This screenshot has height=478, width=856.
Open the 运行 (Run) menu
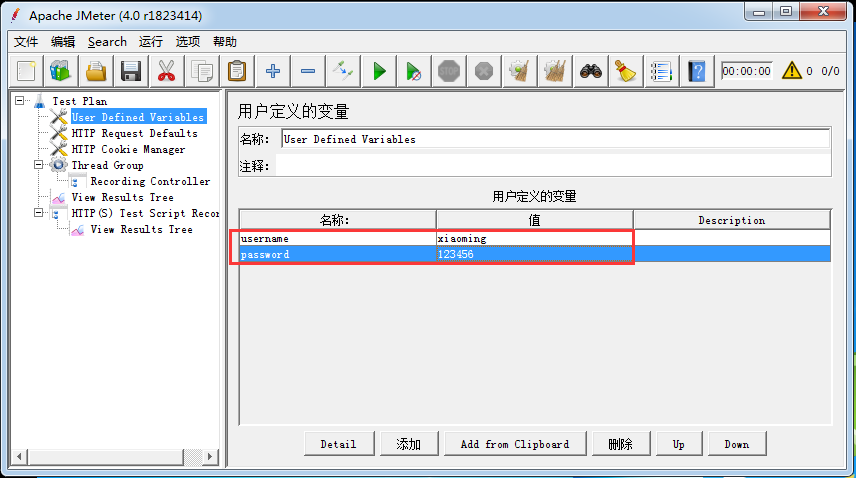point(151,42)
